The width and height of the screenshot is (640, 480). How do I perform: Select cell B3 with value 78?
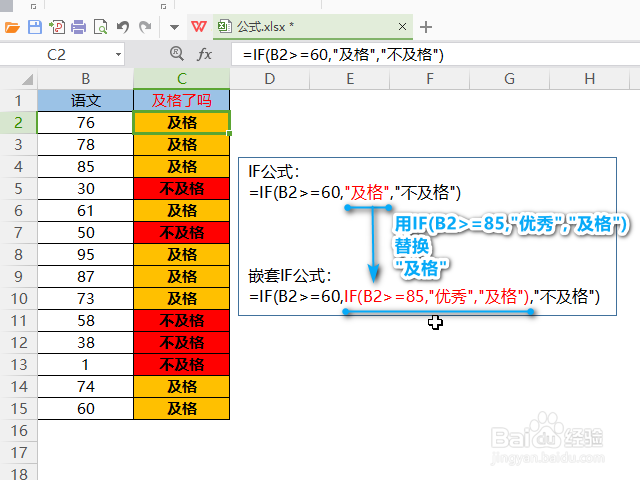pos(85,144)
